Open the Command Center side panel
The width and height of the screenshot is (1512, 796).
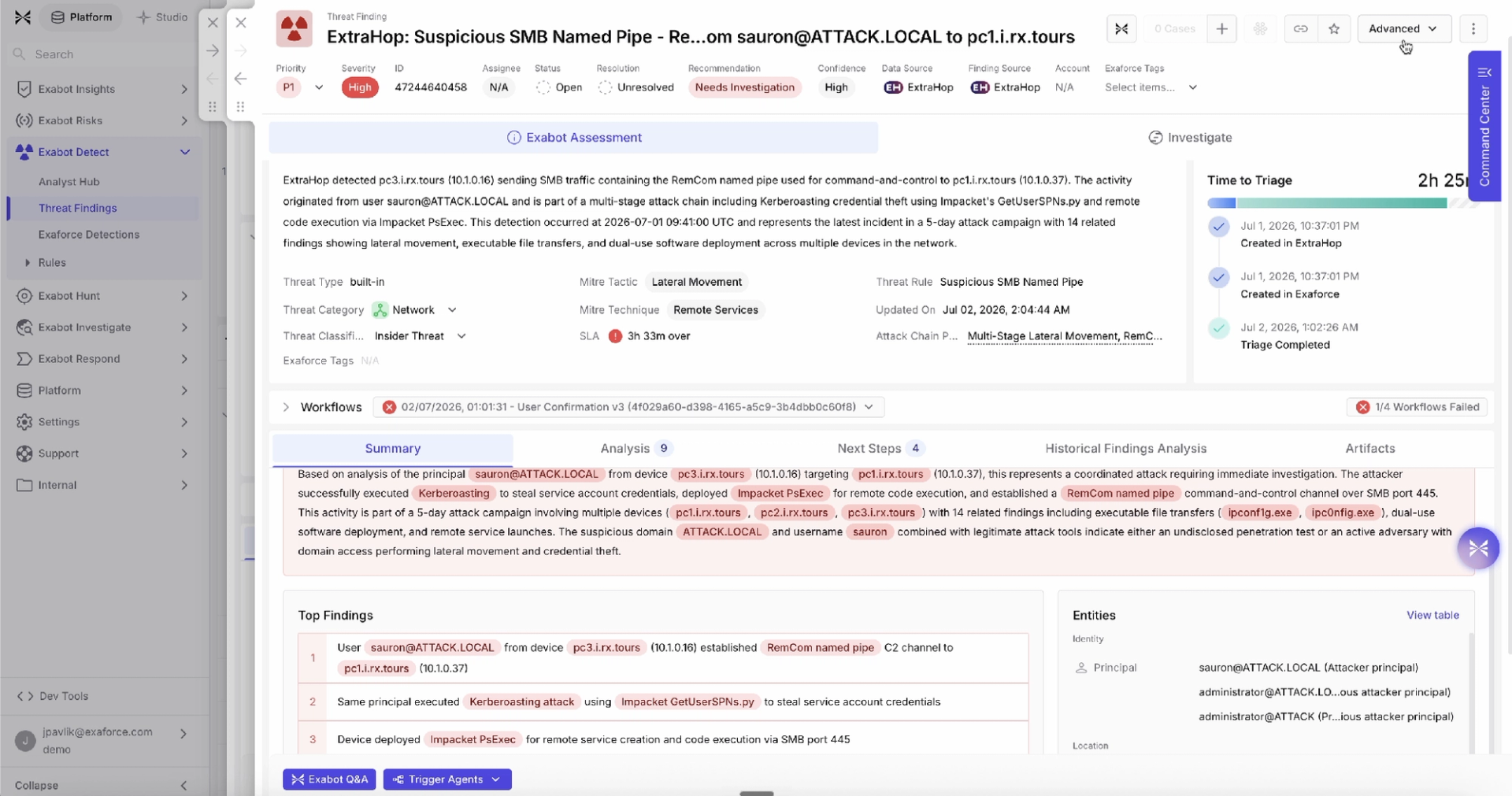tap(1484, 126)
